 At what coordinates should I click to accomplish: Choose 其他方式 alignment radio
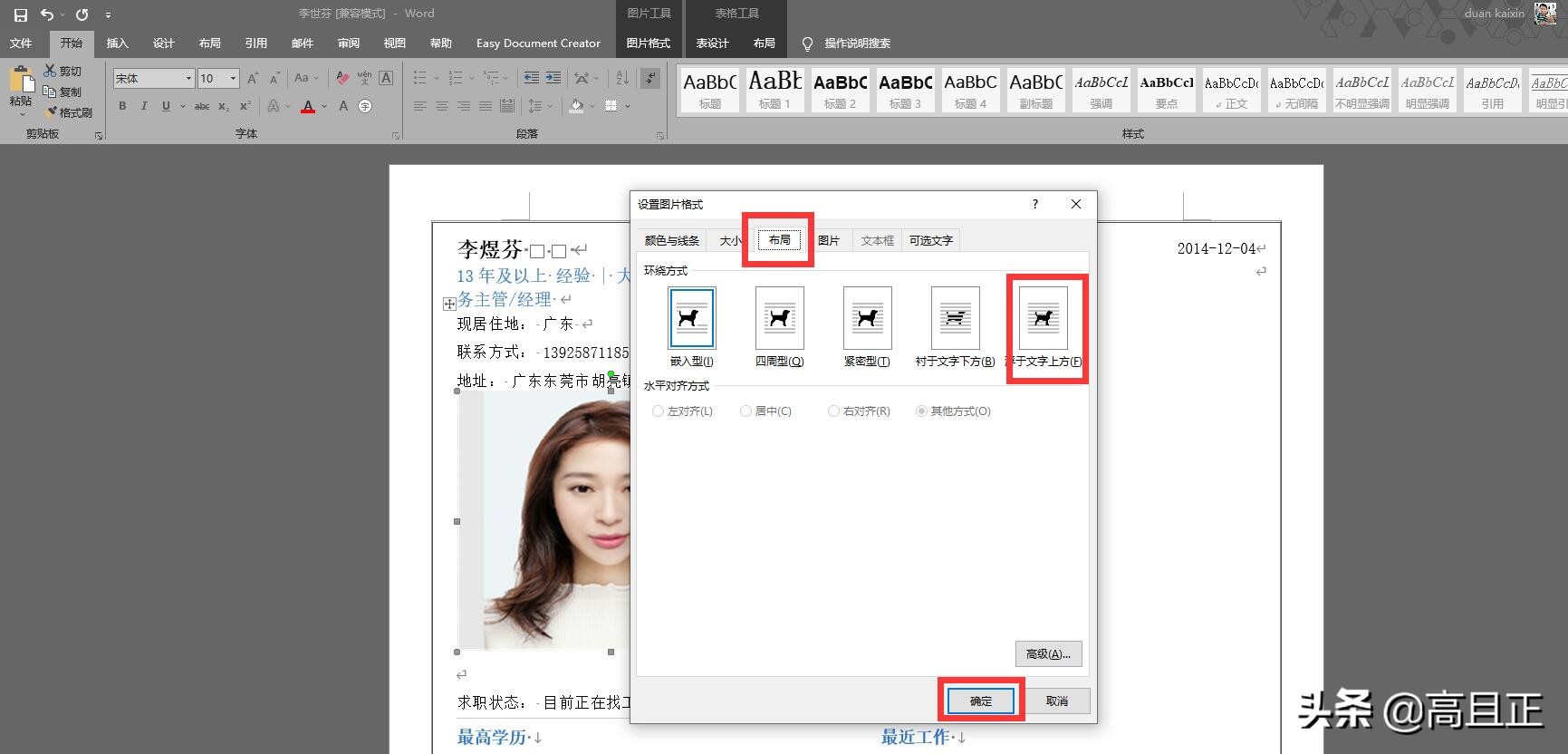[921, 411]
